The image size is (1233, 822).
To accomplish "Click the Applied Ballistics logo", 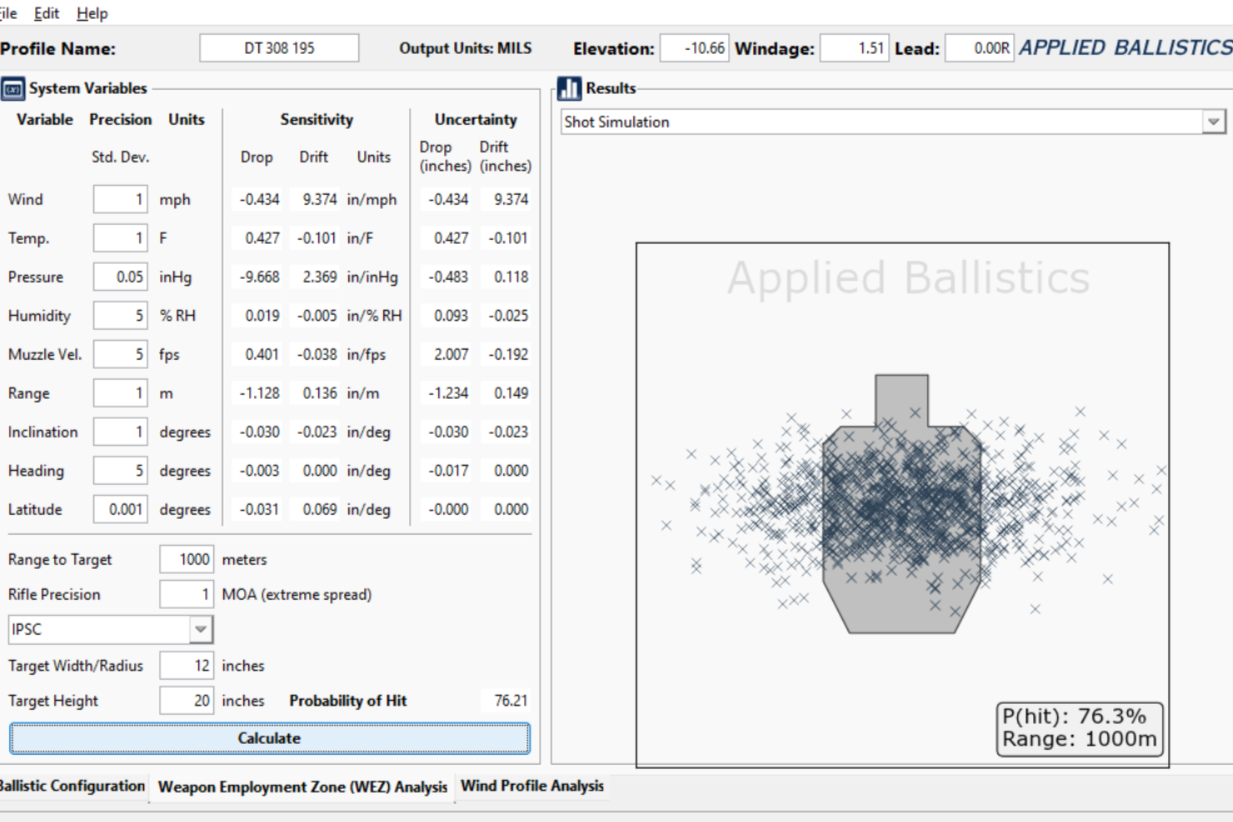I will pyautogui.click(x=1126, y=48).
